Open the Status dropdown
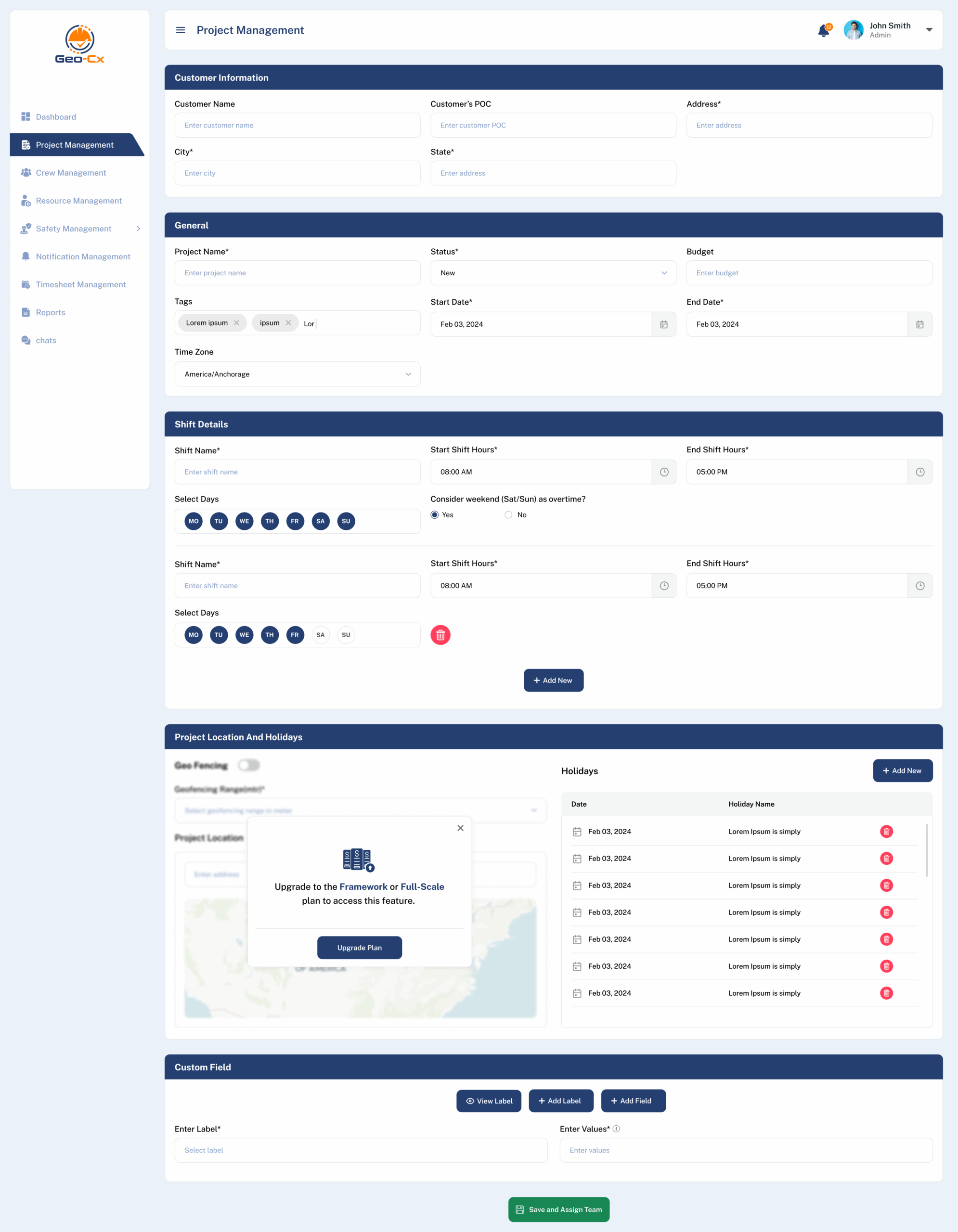This screenshot has width=958, height=1232. pyautogui.click(x=553, y=273)
